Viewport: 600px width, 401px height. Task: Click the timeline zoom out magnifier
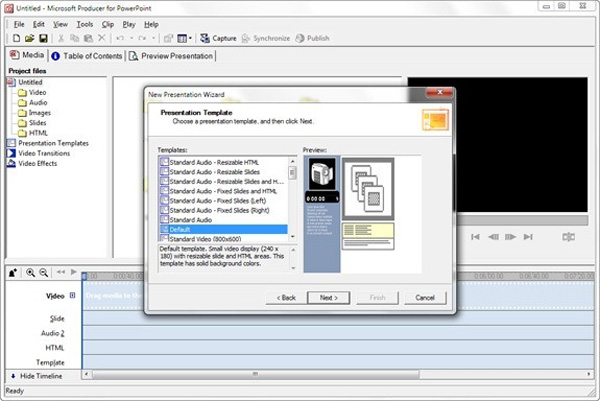click(44, 272)
